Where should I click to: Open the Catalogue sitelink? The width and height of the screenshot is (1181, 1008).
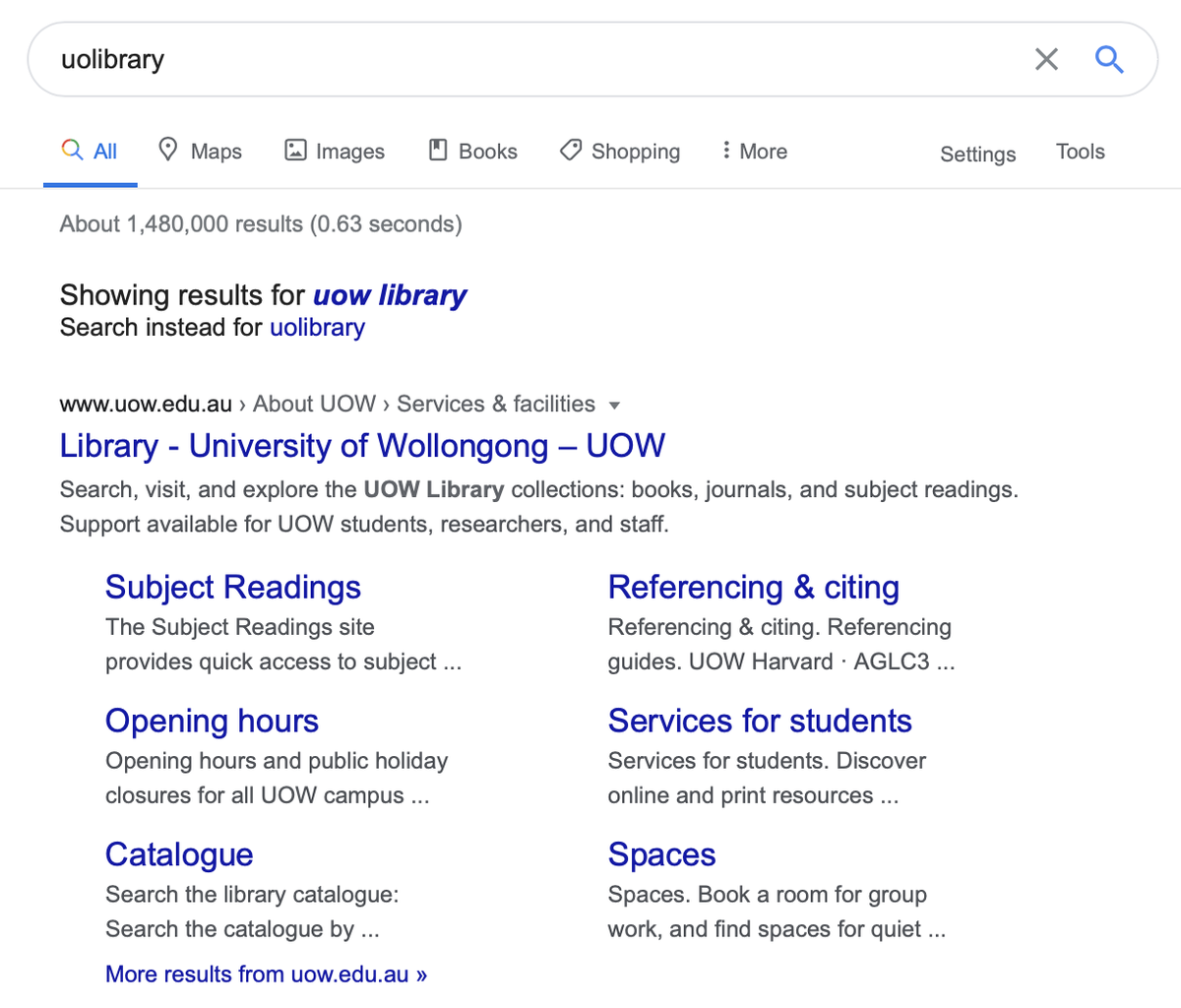[x=179, y=855]
